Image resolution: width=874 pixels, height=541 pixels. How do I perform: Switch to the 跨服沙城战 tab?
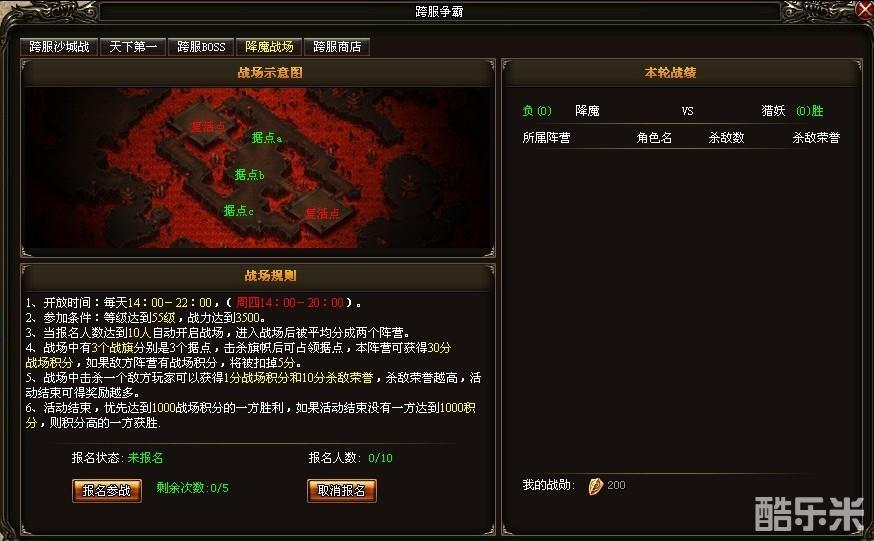pyautogui.click(x=59, y=47)
